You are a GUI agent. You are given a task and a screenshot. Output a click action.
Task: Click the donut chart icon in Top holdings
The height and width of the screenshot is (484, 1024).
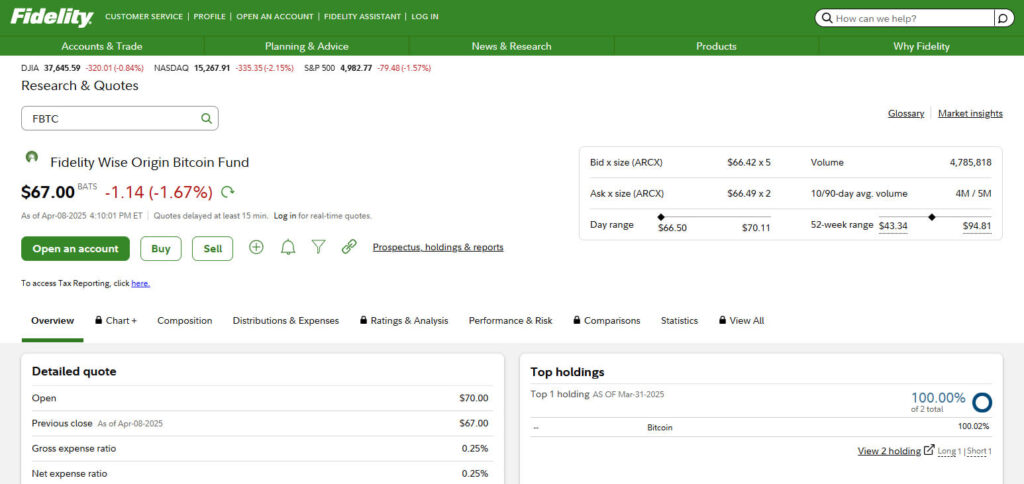[982, 402]
